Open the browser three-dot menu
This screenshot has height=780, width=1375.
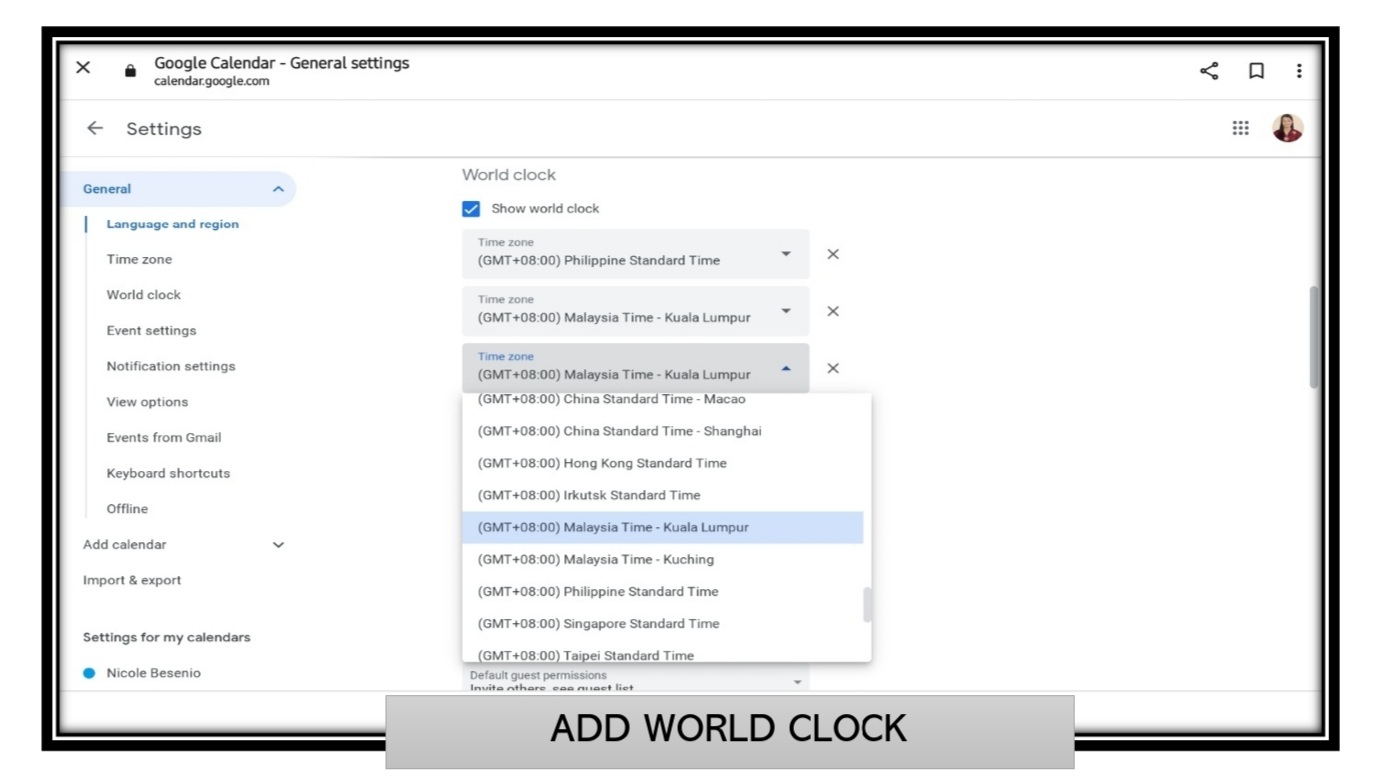(x=1299, y=70)
